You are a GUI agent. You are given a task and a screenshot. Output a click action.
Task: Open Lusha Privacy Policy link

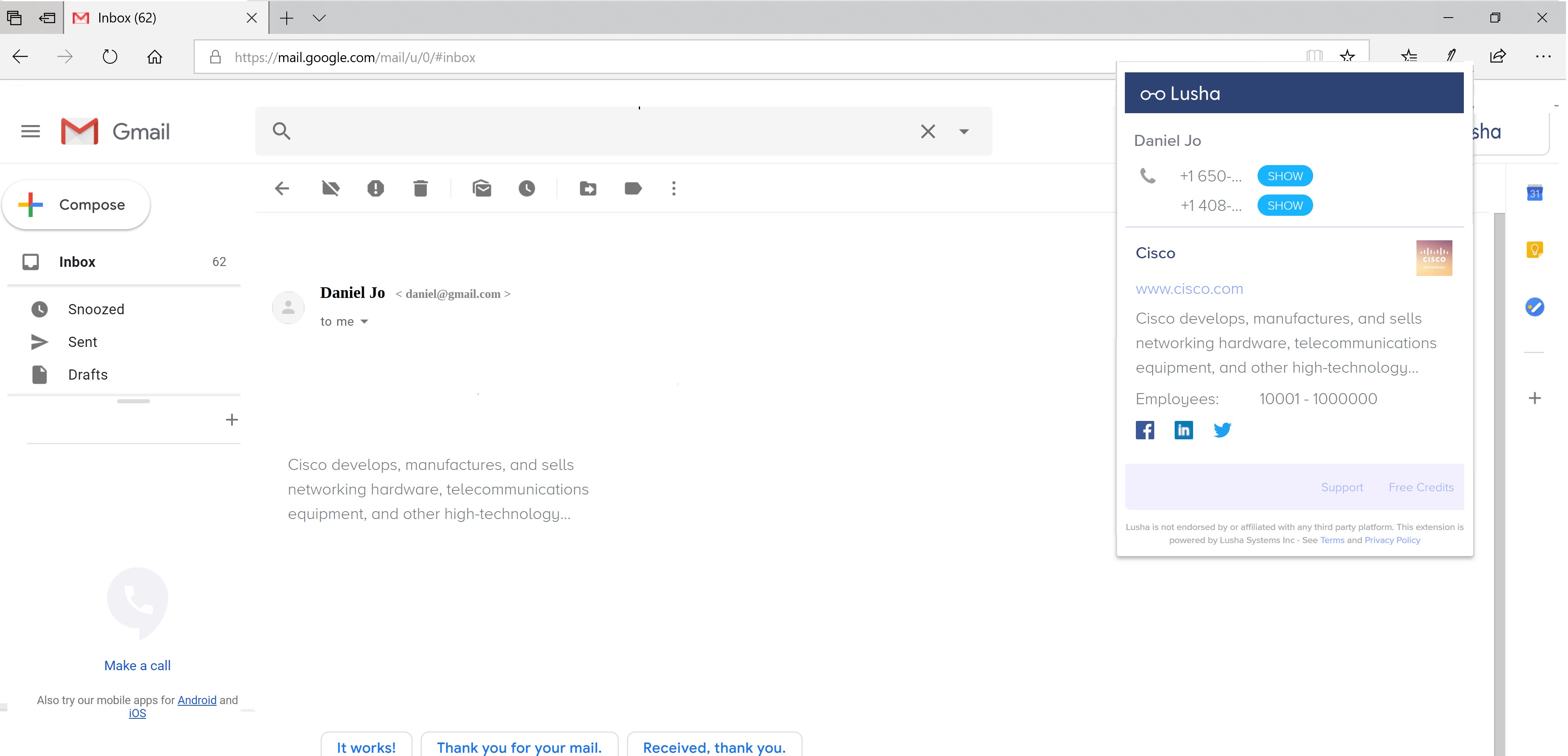coord(1393,540)
